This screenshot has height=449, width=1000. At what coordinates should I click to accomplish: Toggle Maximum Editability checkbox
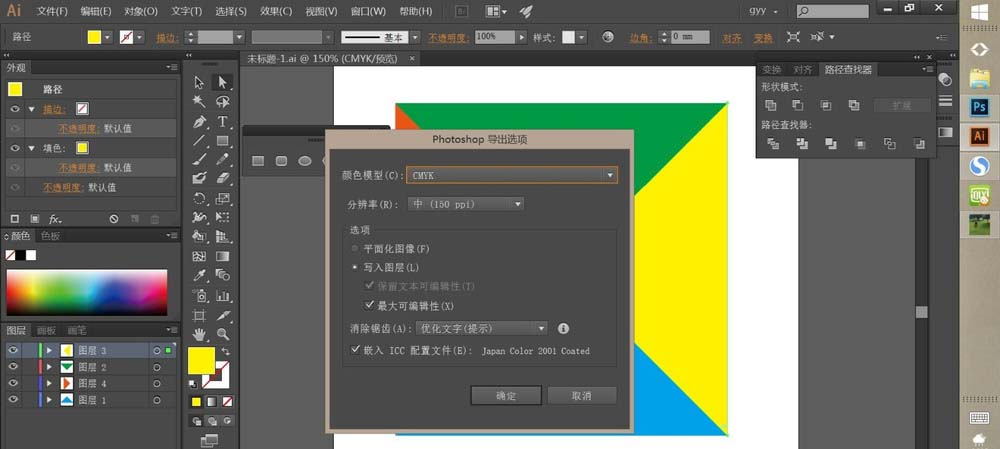coord(369,305)
